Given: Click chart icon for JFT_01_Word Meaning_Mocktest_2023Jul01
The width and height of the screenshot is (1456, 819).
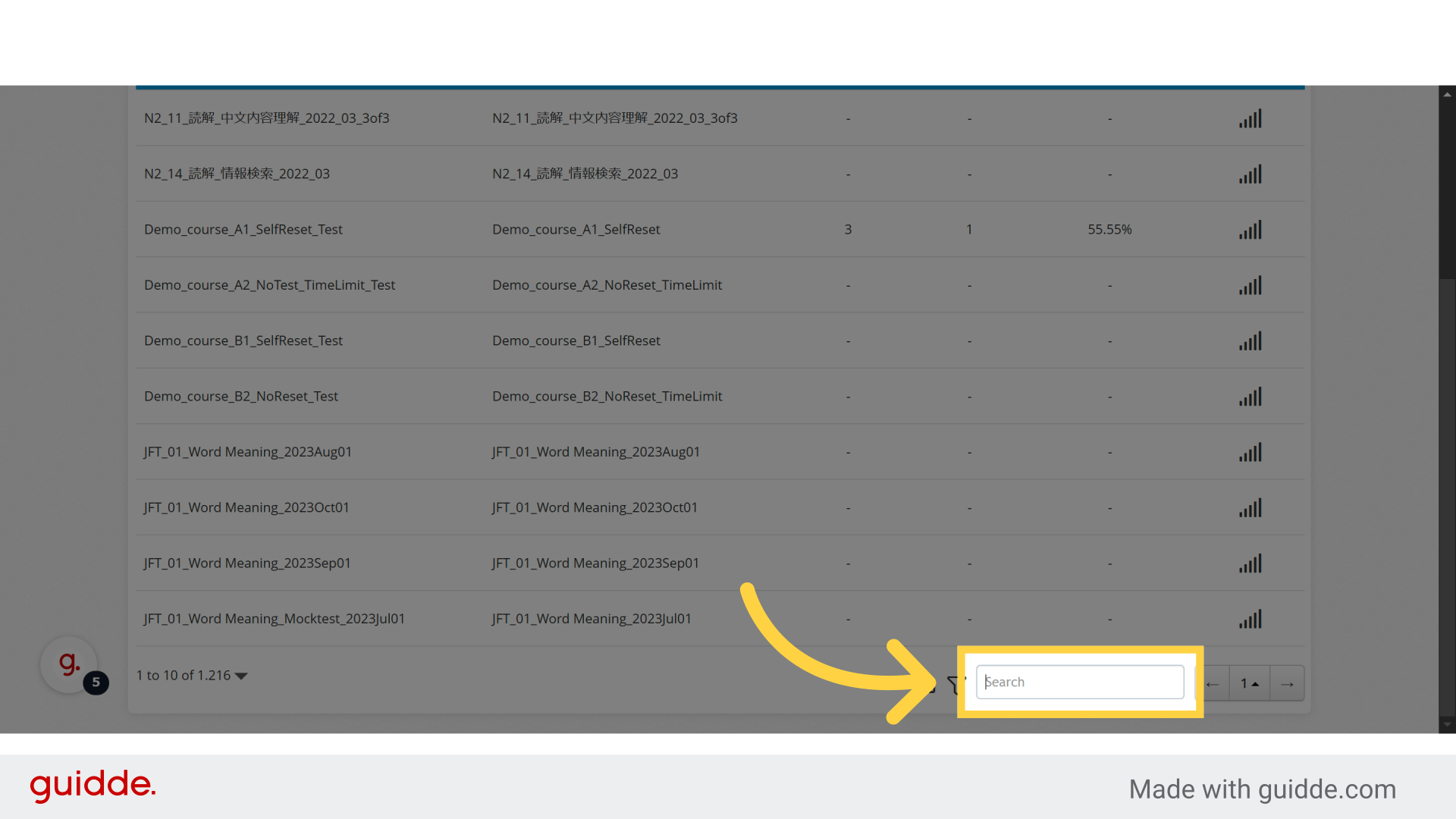Looking at the screenshot, I should (x=1250, y=620).
